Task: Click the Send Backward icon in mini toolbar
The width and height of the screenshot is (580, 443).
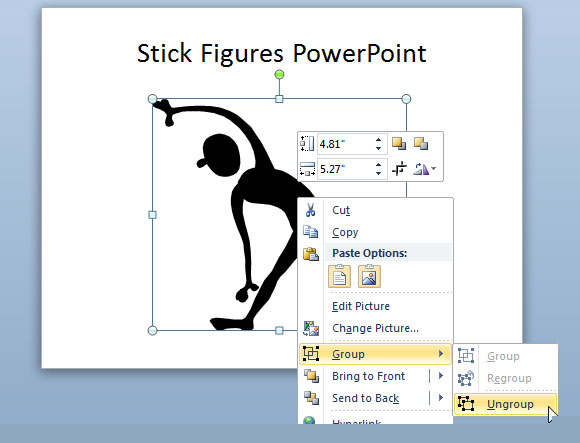Action: click(421, 143)
